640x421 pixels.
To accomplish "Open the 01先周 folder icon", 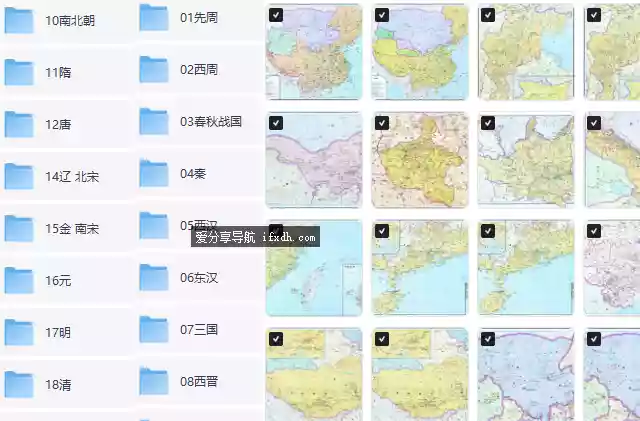I will click(154, 18).
